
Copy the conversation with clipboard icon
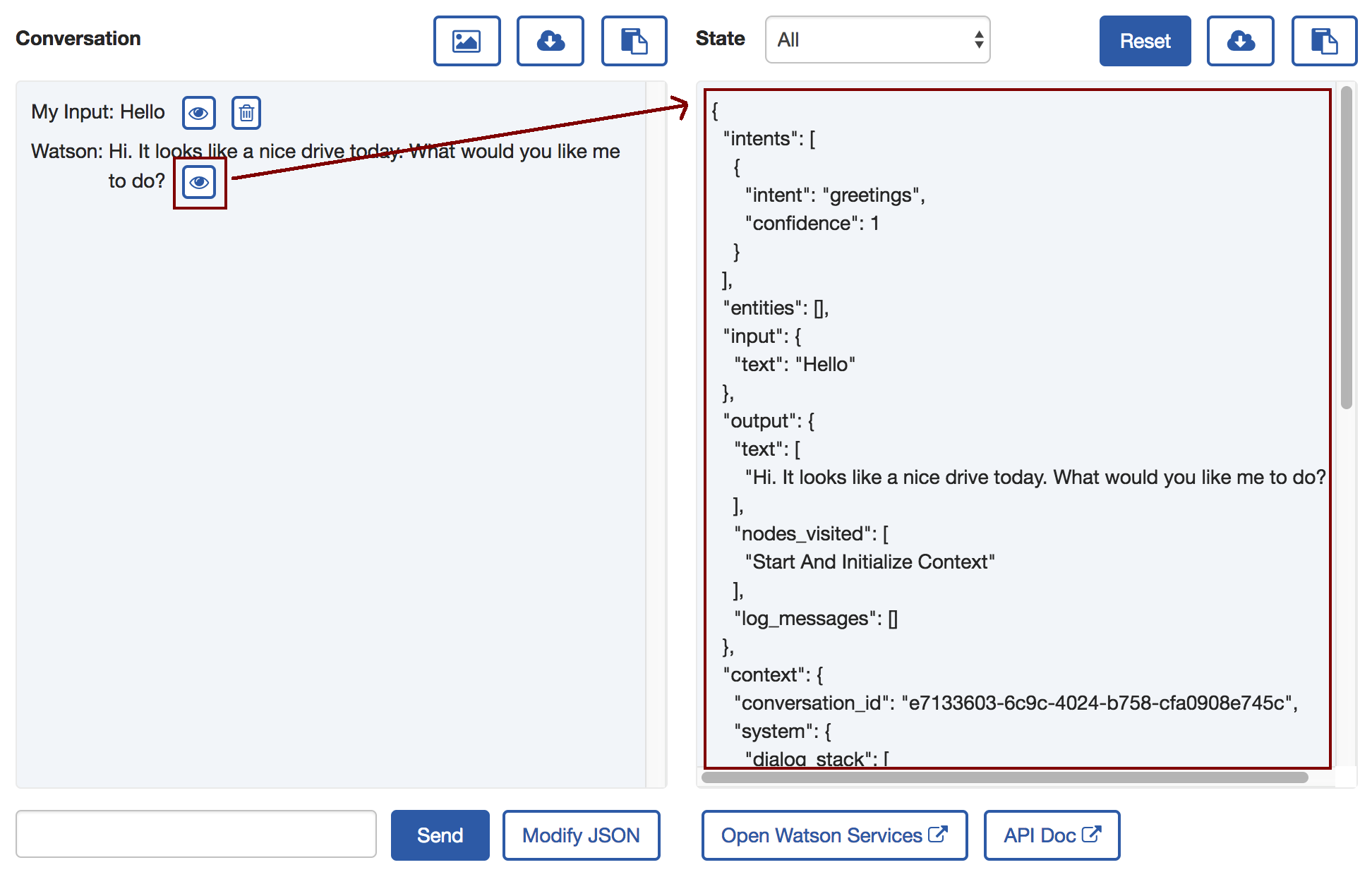[x=634, y=41]
